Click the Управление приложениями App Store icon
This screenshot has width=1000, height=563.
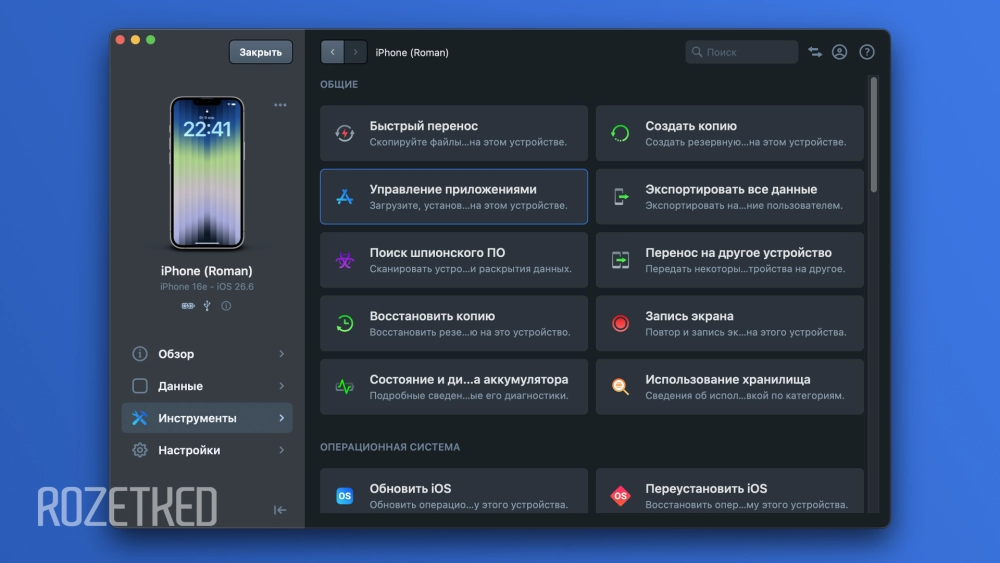point(344,196)
